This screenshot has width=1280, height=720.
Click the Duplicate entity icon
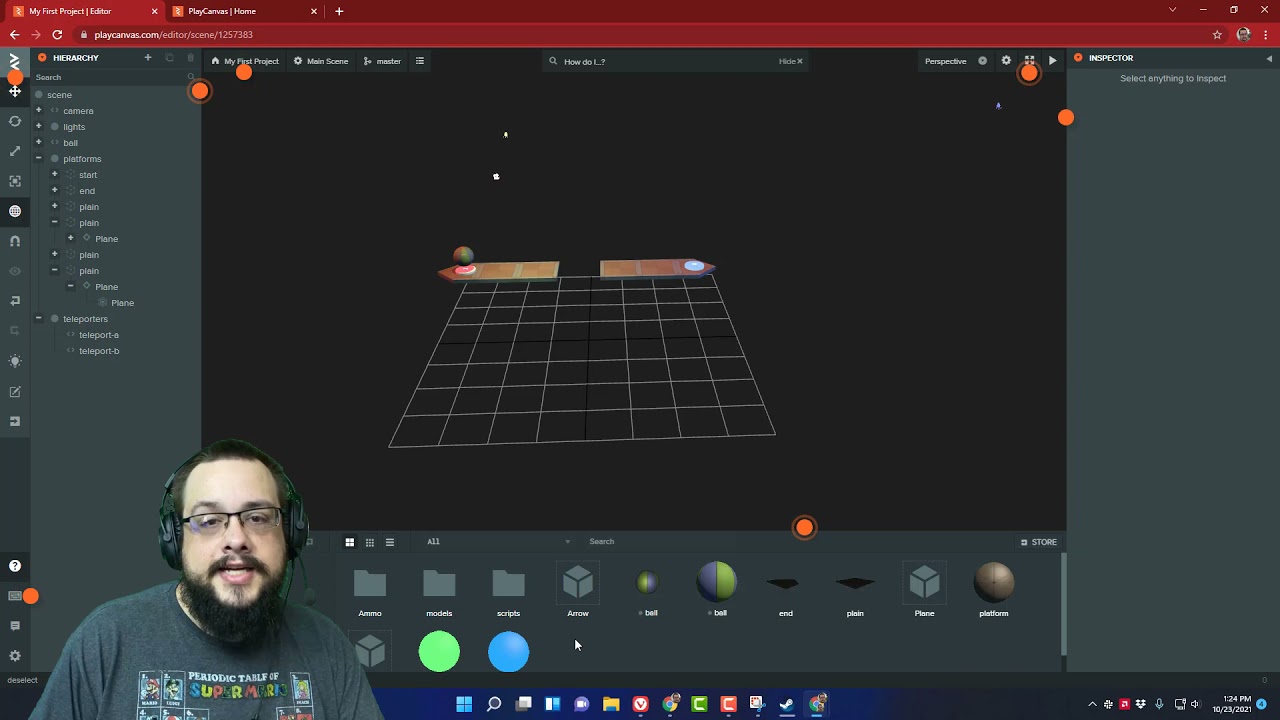point(169,58)
